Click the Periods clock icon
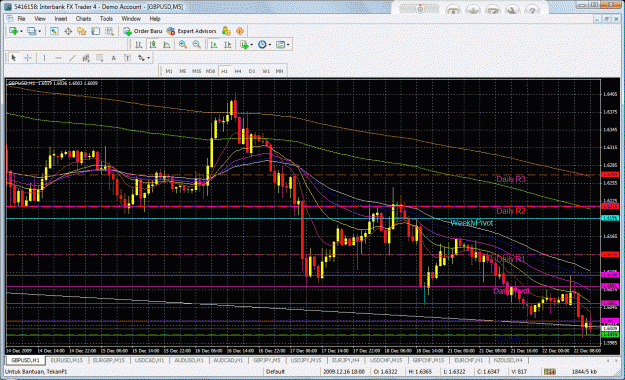 click(x=262, y=45)
